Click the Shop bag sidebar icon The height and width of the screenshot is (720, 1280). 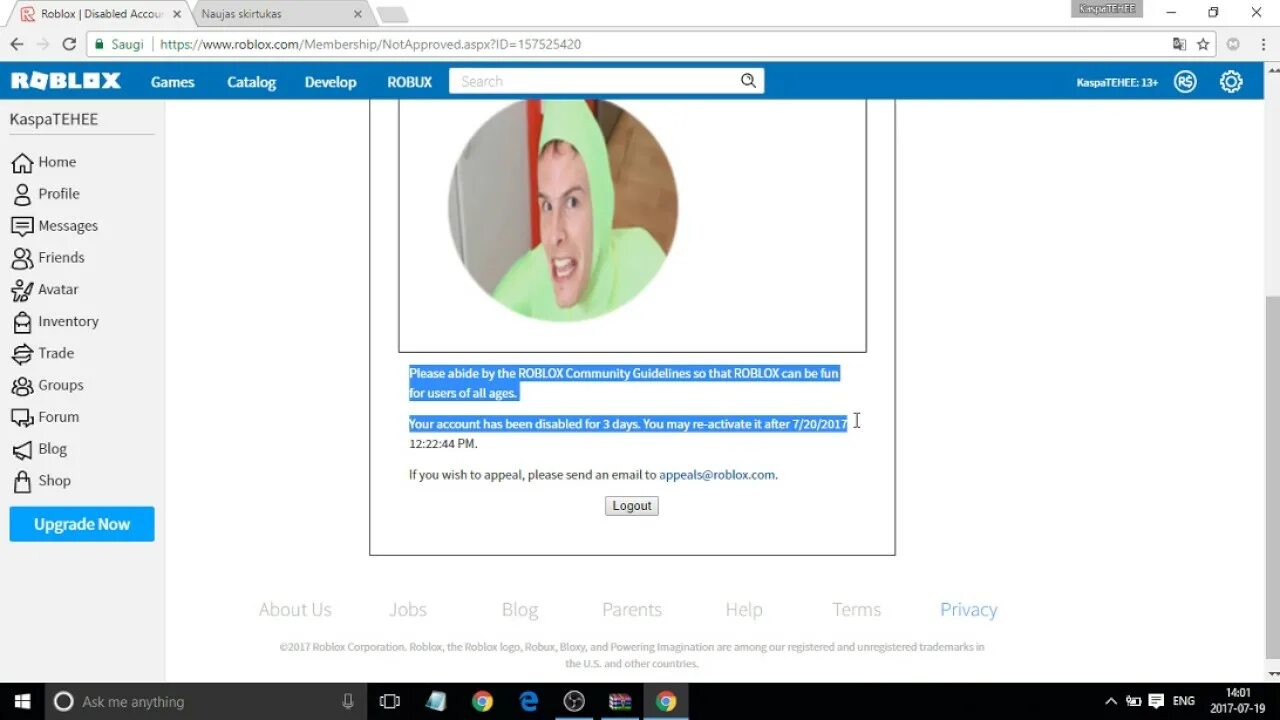[x=22, y=481]
